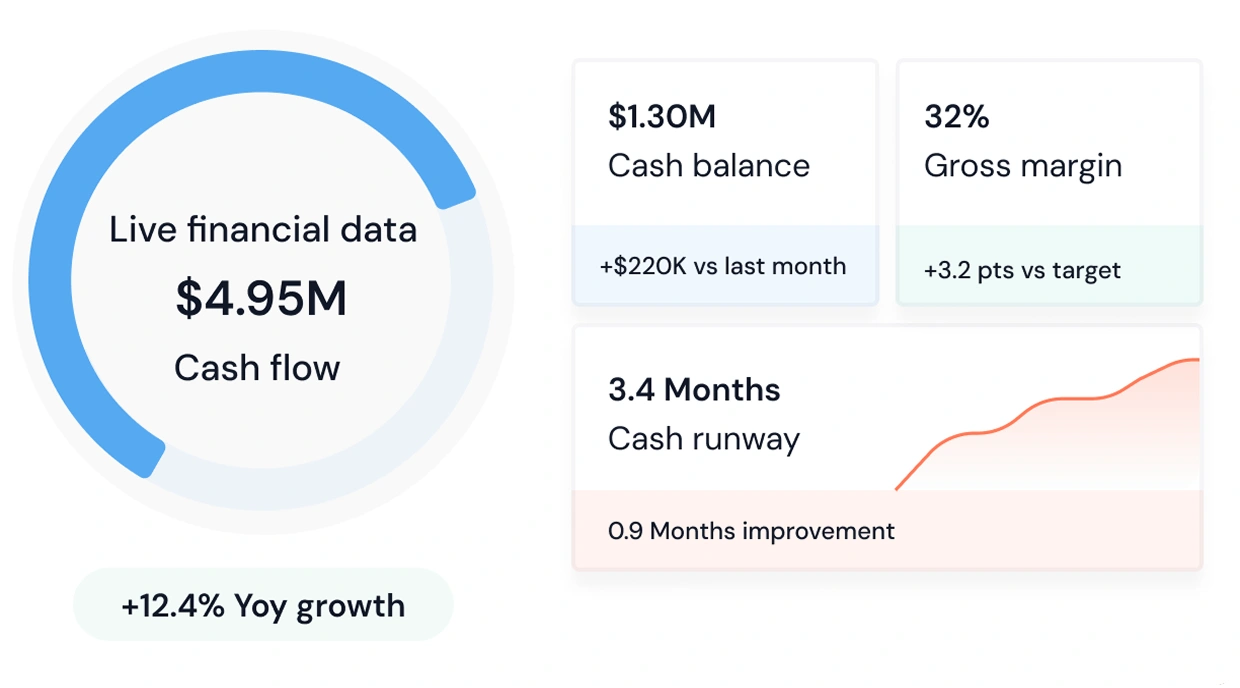Click the "+3.2 pts vs target" footer
This screenshot has height=688, width=1240.
[x=1022, y=270]
